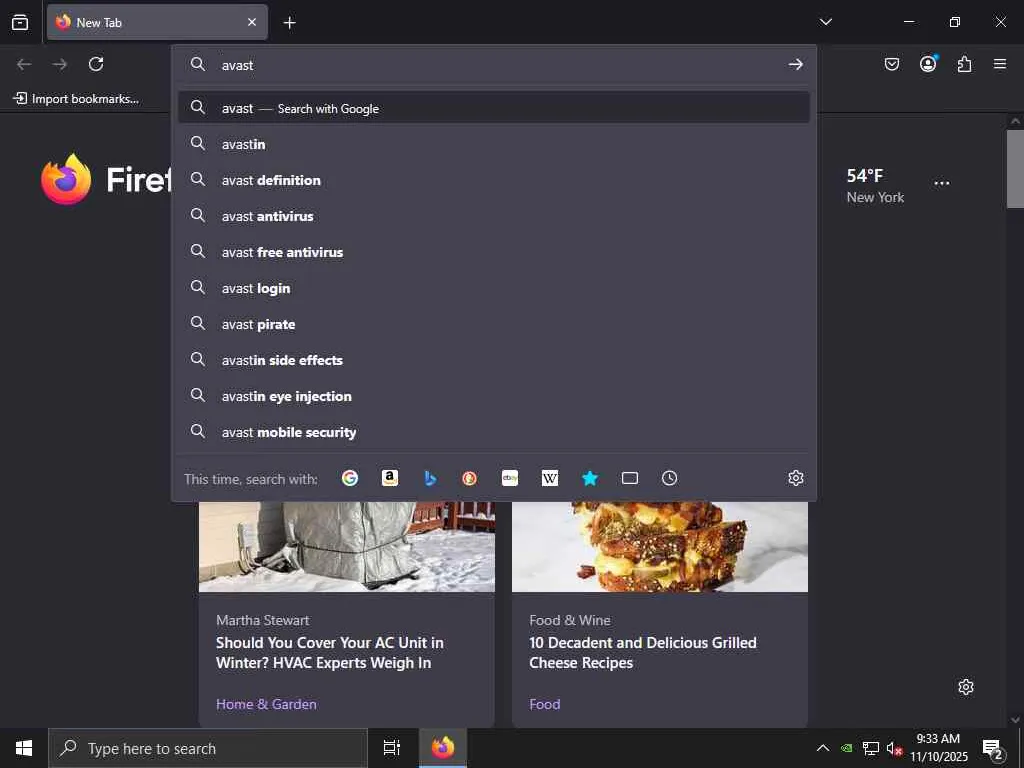This screenshot has width=1024, height=768.
Task: Search this time with eBay icon
Action: [510, 478]
